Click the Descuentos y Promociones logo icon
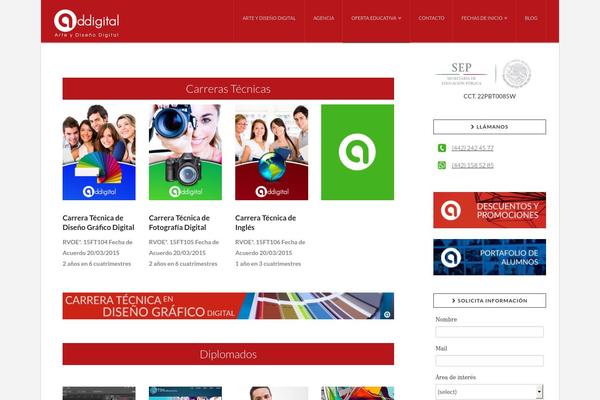 tap(450, 210)
